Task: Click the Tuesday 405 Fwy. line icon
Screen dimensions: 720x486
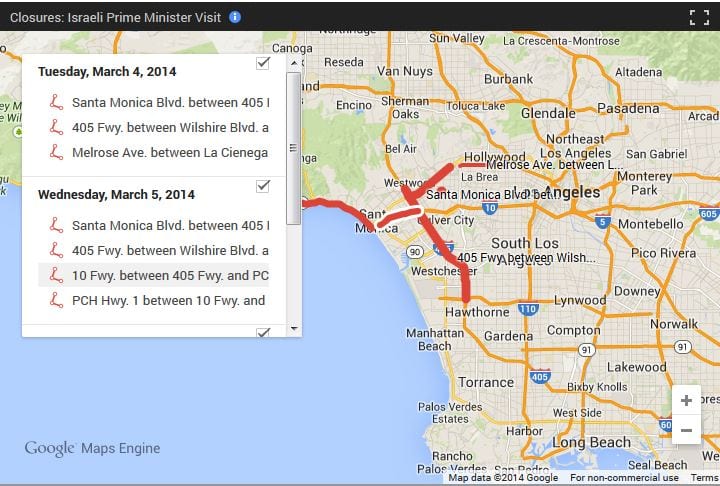Action: pos(56,127)
